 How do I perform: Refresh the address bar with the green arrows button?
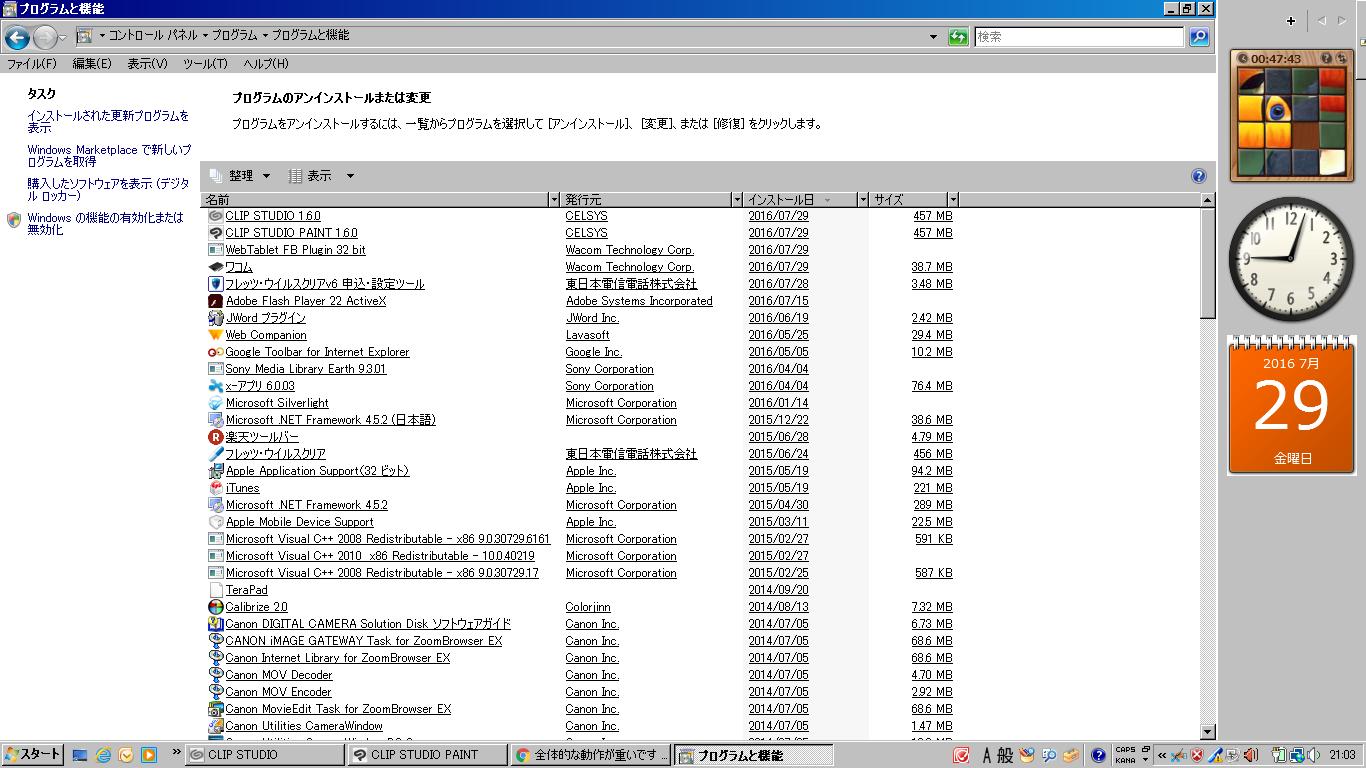pyautogui.click(x=958, y=37)
